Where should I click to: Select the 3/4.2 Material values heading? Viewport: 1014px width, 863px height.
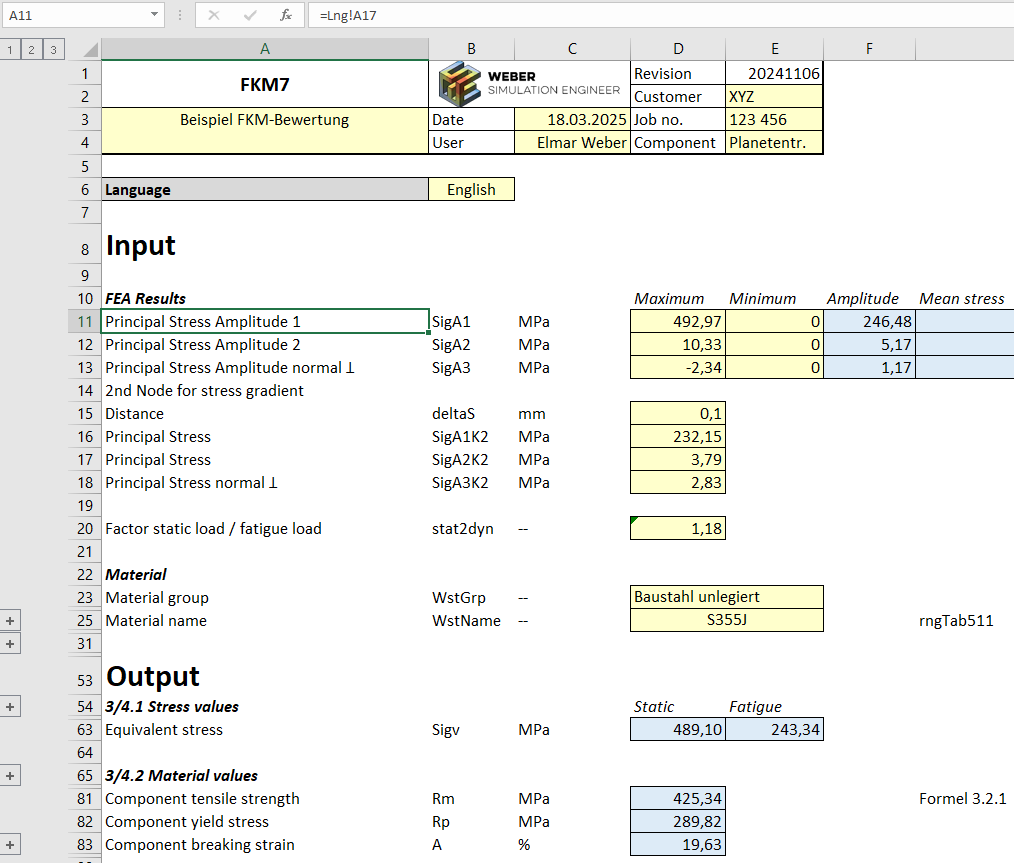point(182,776)
